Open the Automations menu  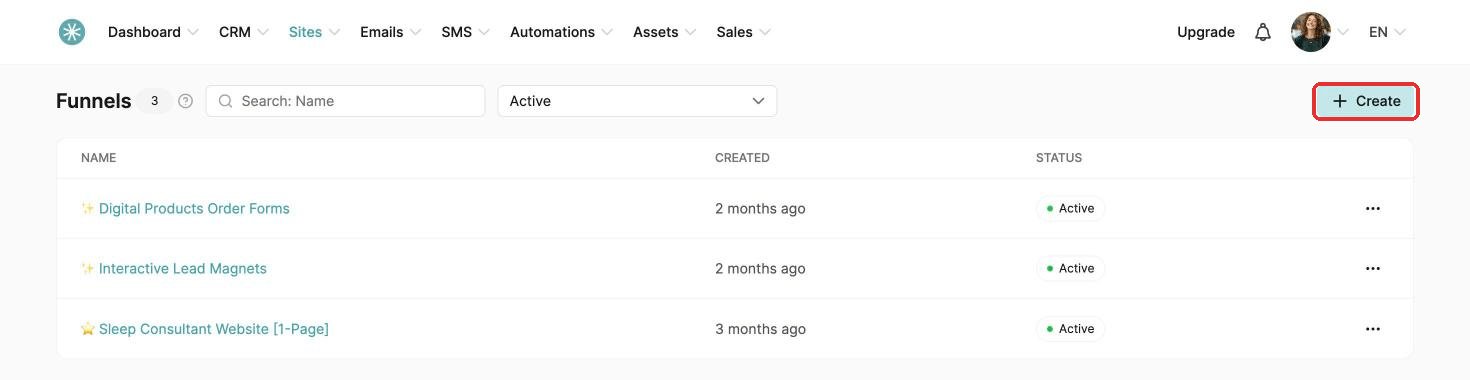click(x=561, y=32)
